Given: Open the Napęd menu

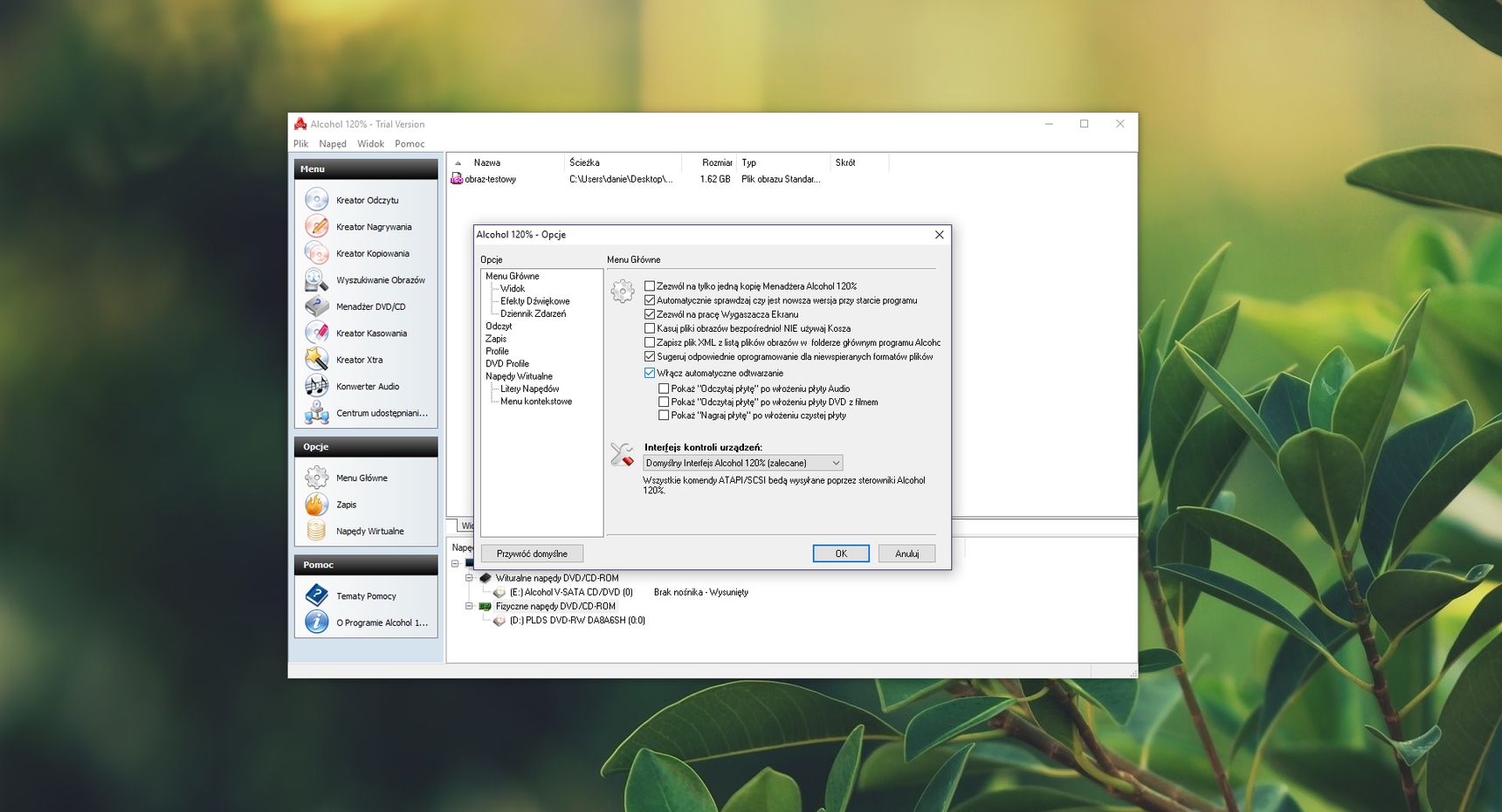Looking at the screenshot, I should (x=333, y=144).
